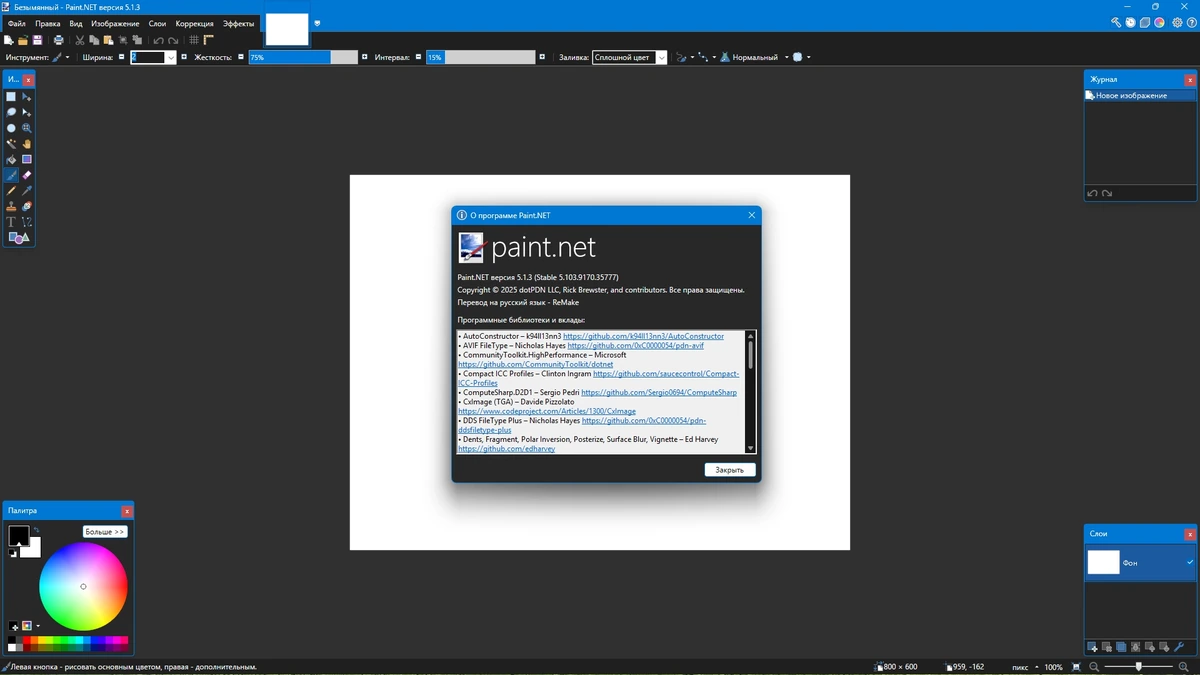Open the Инструмент tool chooser dropdown
The image size is (1200, 675).
coord(60,57)
